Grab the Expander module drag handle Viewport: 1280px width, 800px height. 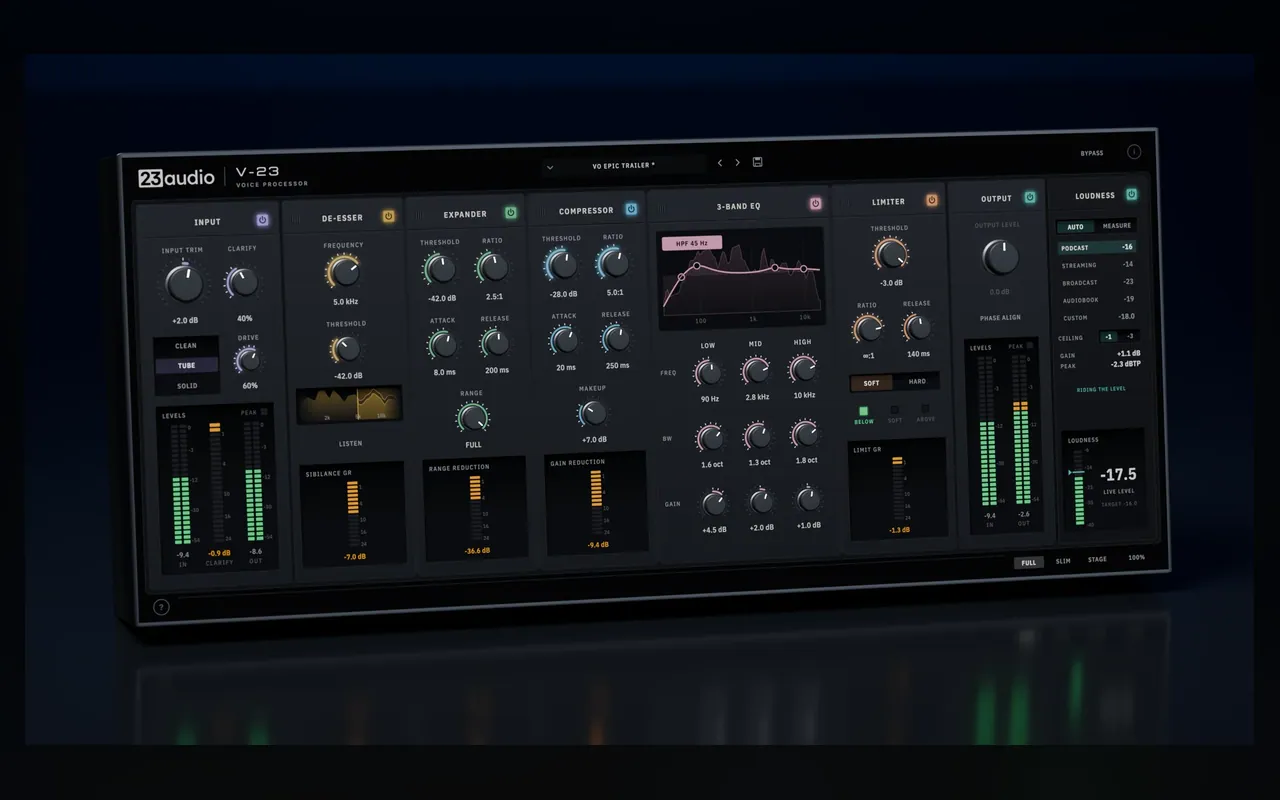pyautogui.click(x=420, y=216)
